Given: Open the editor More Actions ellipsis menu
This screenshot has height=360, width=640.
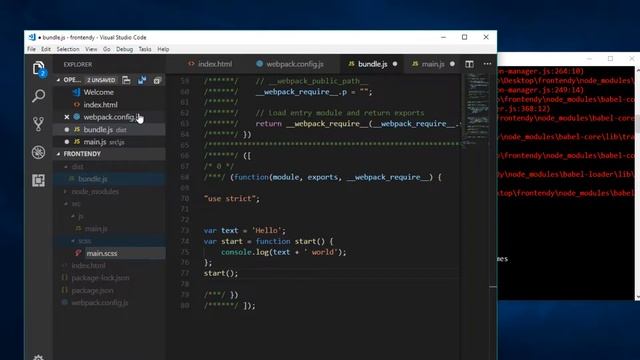Looking at the screenshot, I should click(x=487, y=64).
